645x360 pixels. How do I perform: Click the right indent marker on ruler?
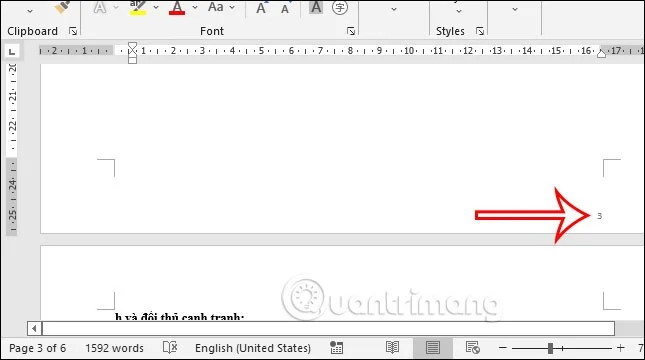tap(601, 54)
